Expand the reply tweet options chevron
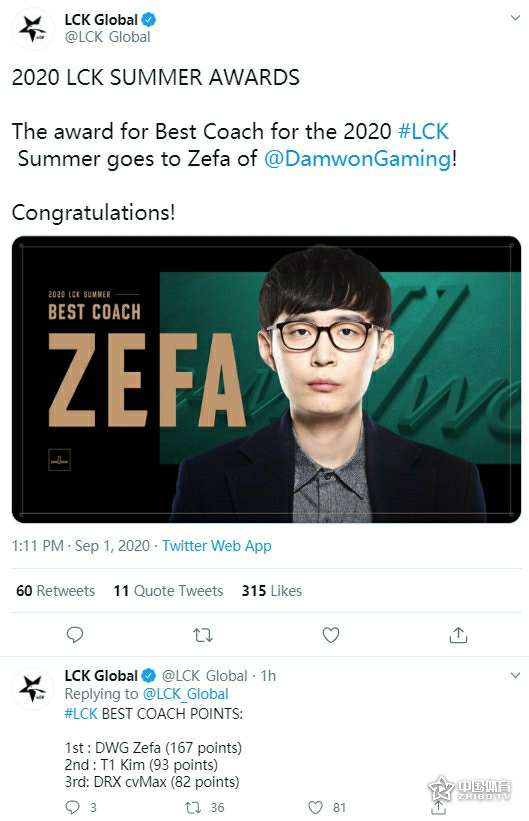The image size is (529, 821). [515, 675]
